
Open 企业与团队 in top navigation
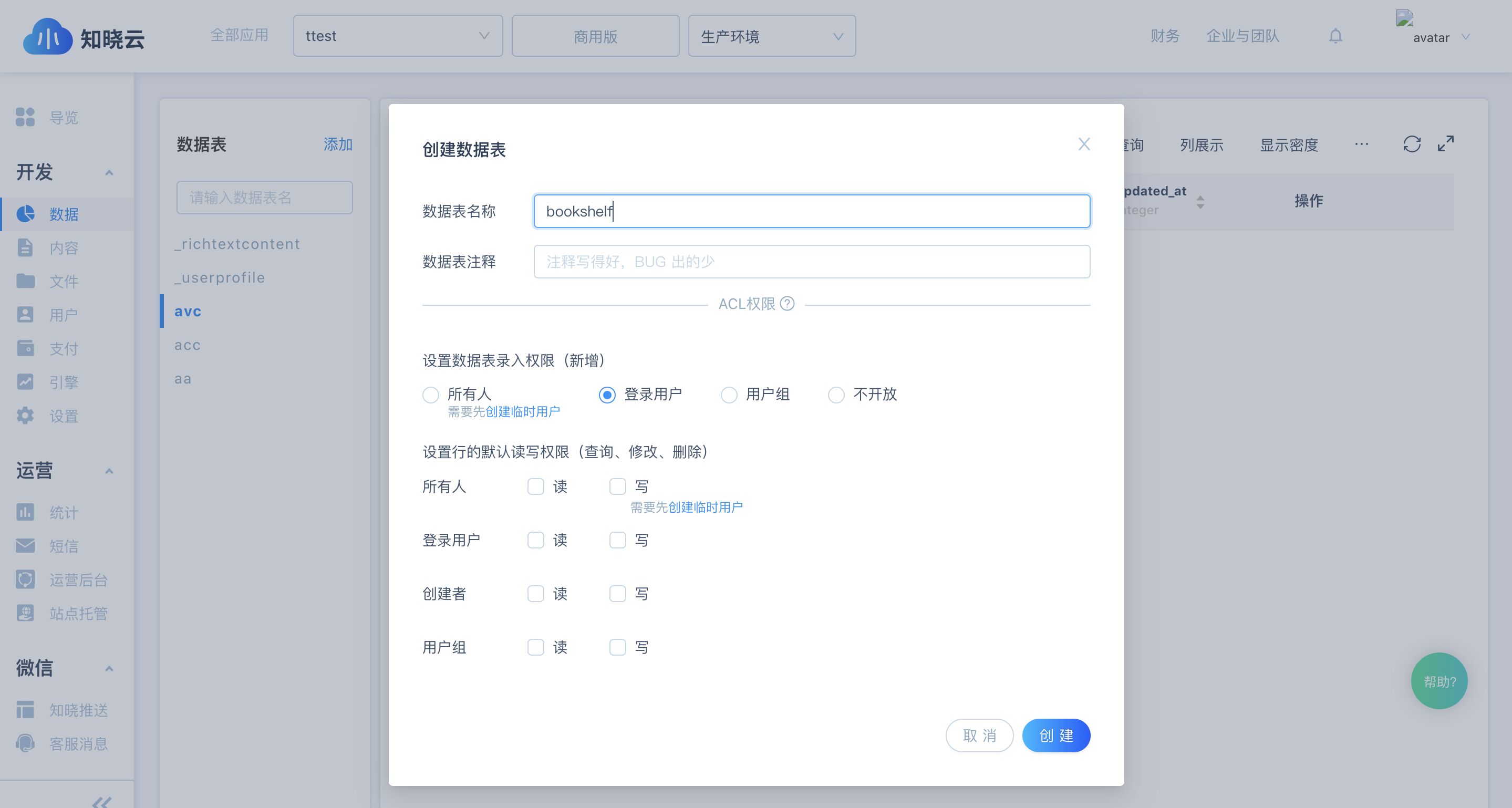pyautogui.click(x=1242, y=36)
